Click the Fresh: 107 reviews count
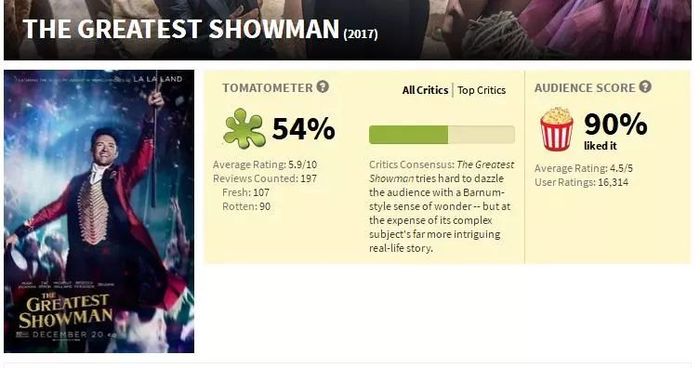This screenshot has width=700, height=368. (246, 192)
